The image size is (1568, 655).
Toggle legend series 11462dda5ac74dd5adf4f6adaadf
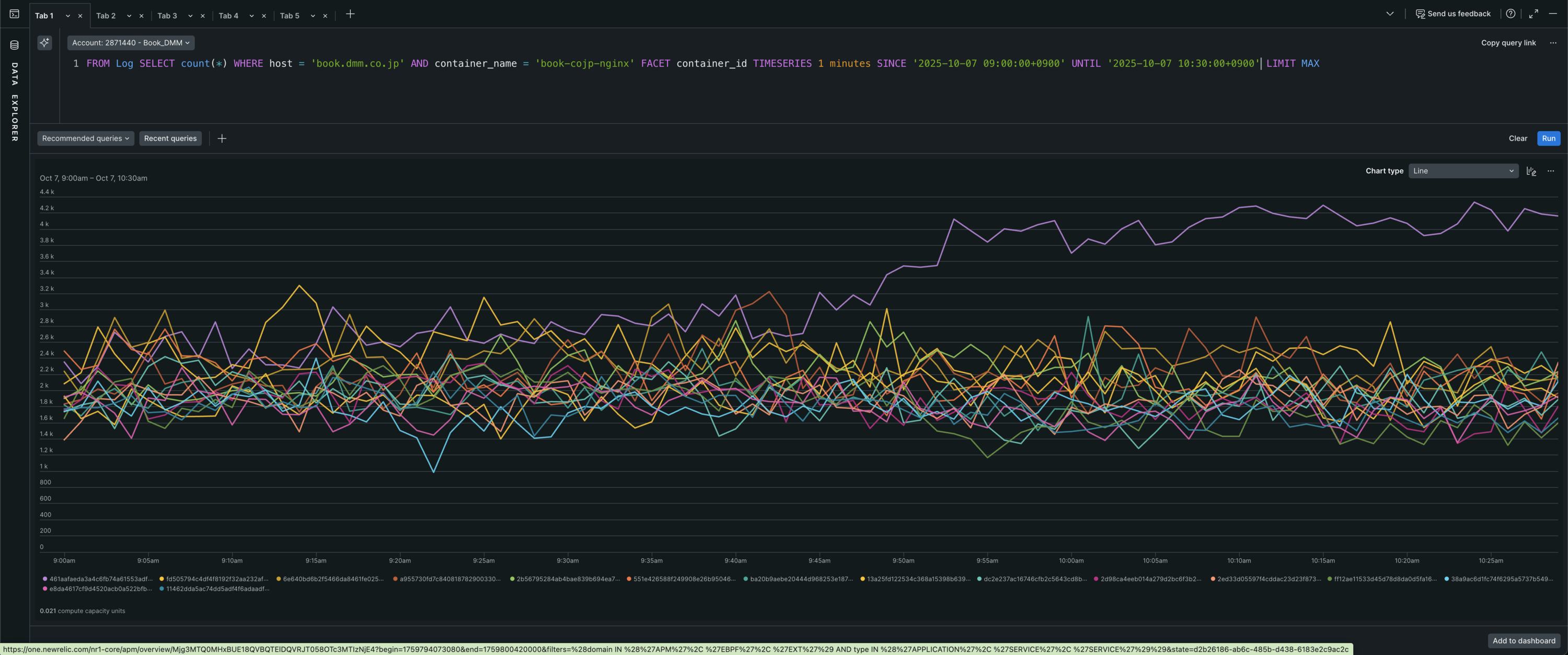coord(217,589)
